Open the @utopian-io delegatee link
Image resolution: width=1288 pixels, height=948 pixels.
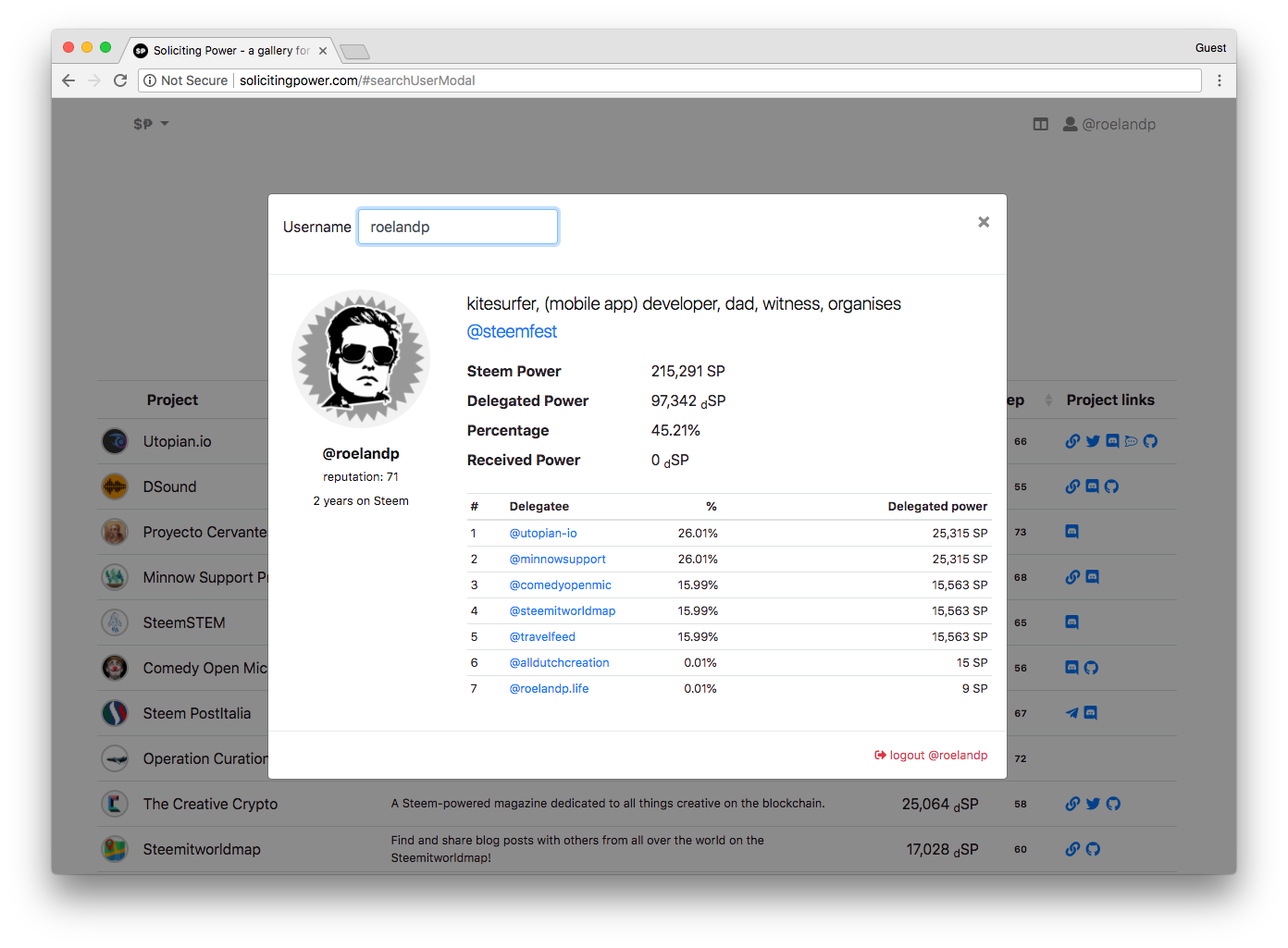[543, 533]
